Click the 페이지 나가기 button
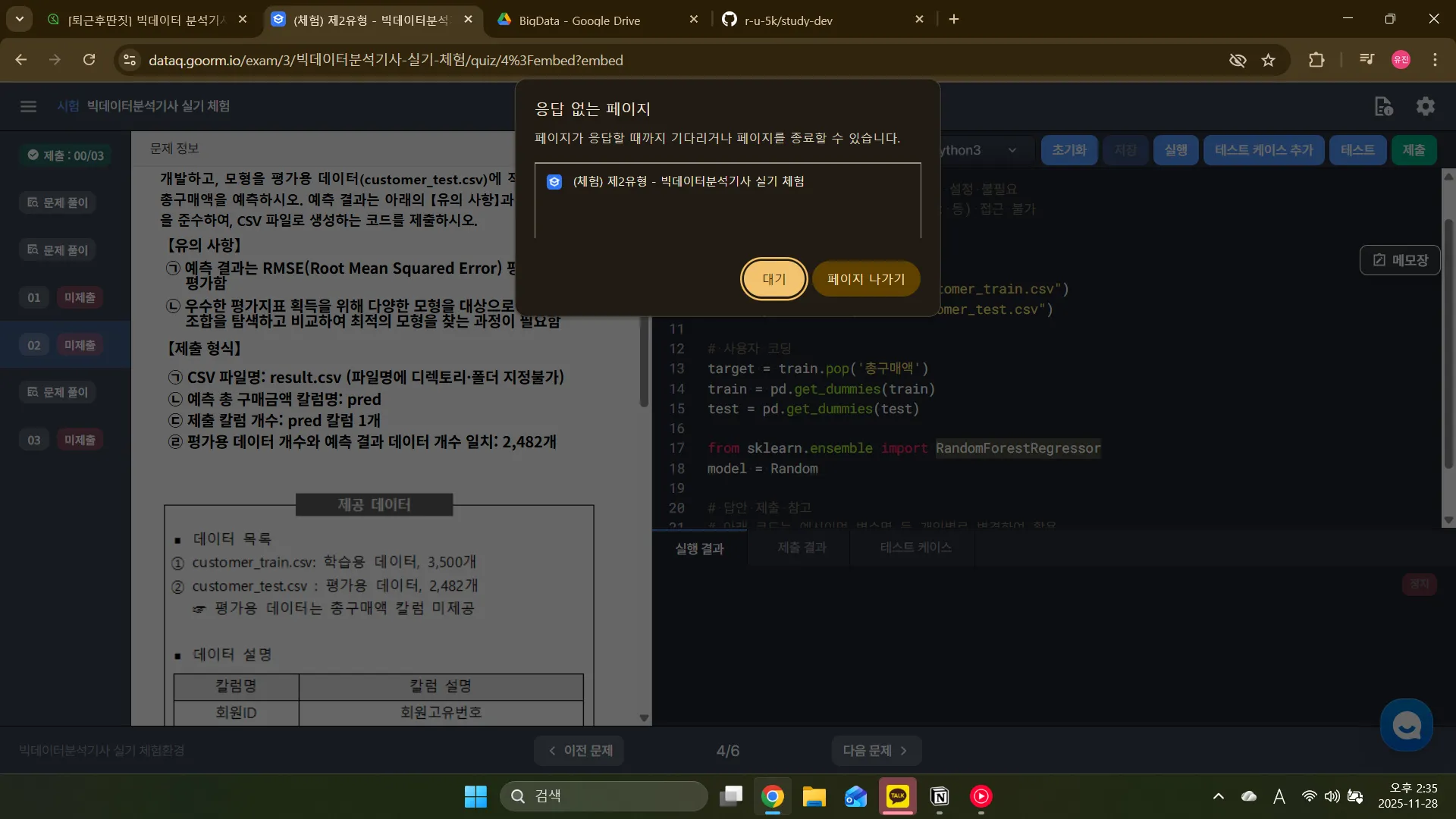 point(866,279)
